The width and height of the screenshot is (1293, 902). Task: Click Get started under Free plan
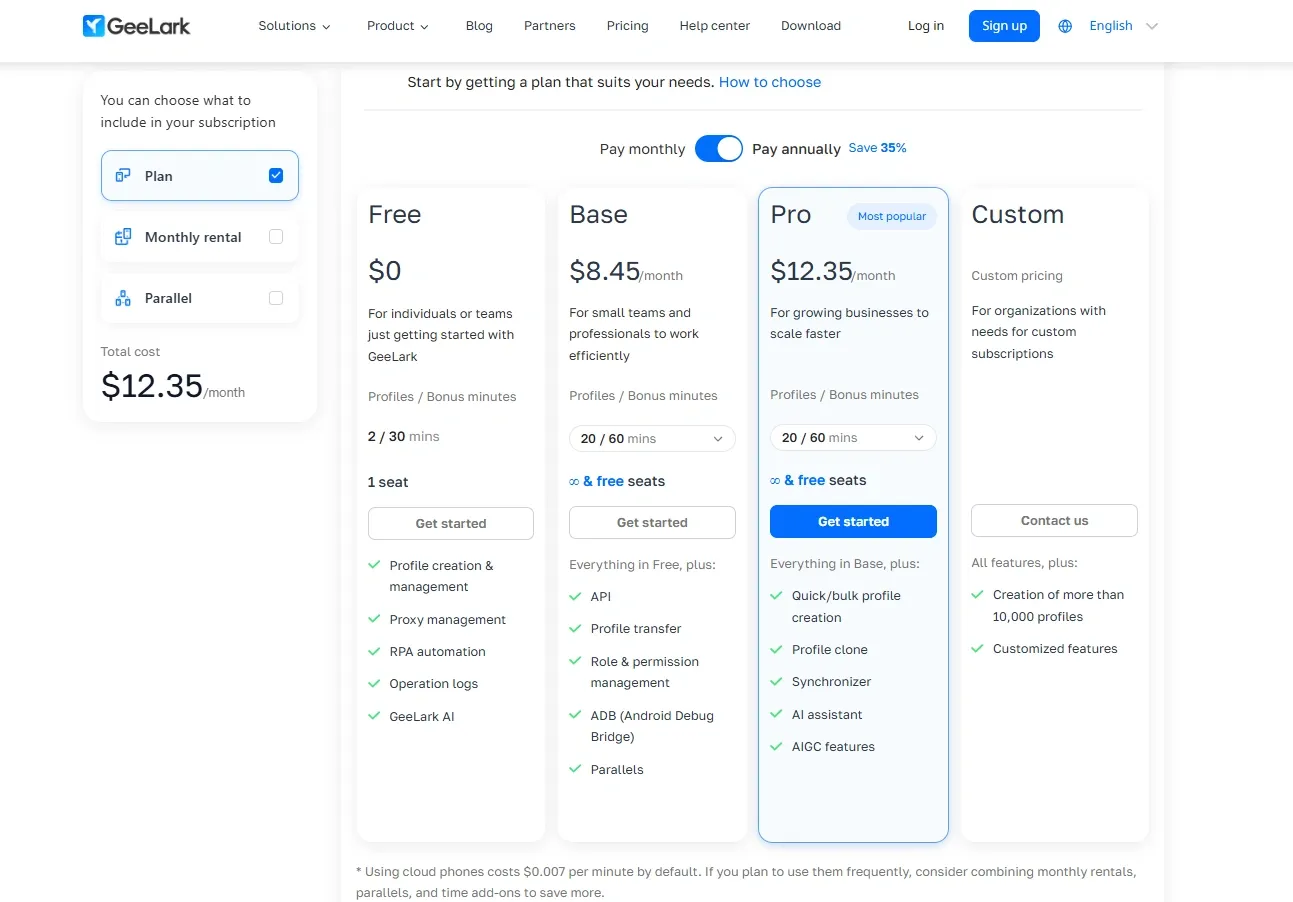tap(451, 523)
